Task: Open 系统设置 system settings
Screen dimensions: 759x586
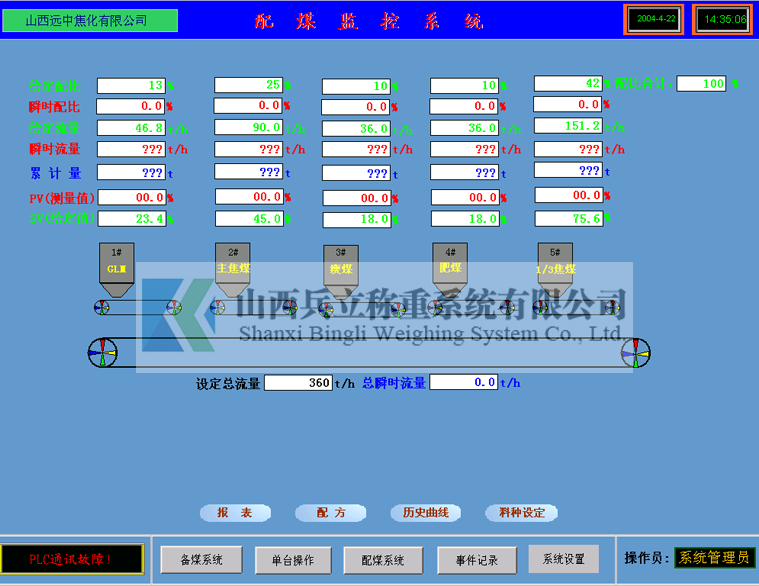Action: (x=564, y=559)
